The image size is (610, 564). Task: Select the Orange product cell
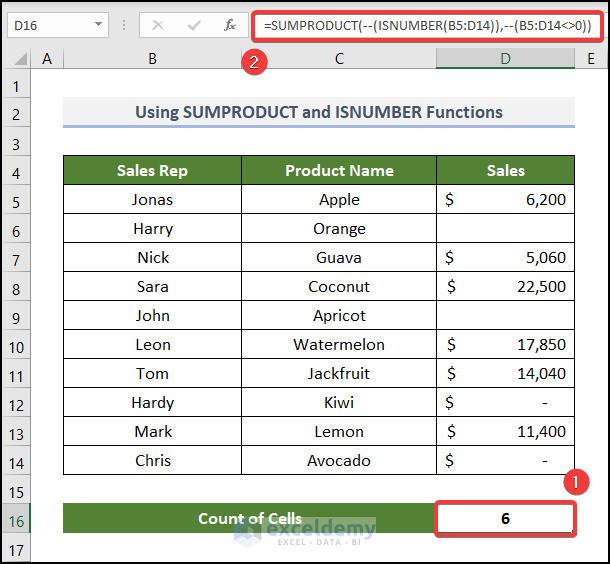[339, 228]
